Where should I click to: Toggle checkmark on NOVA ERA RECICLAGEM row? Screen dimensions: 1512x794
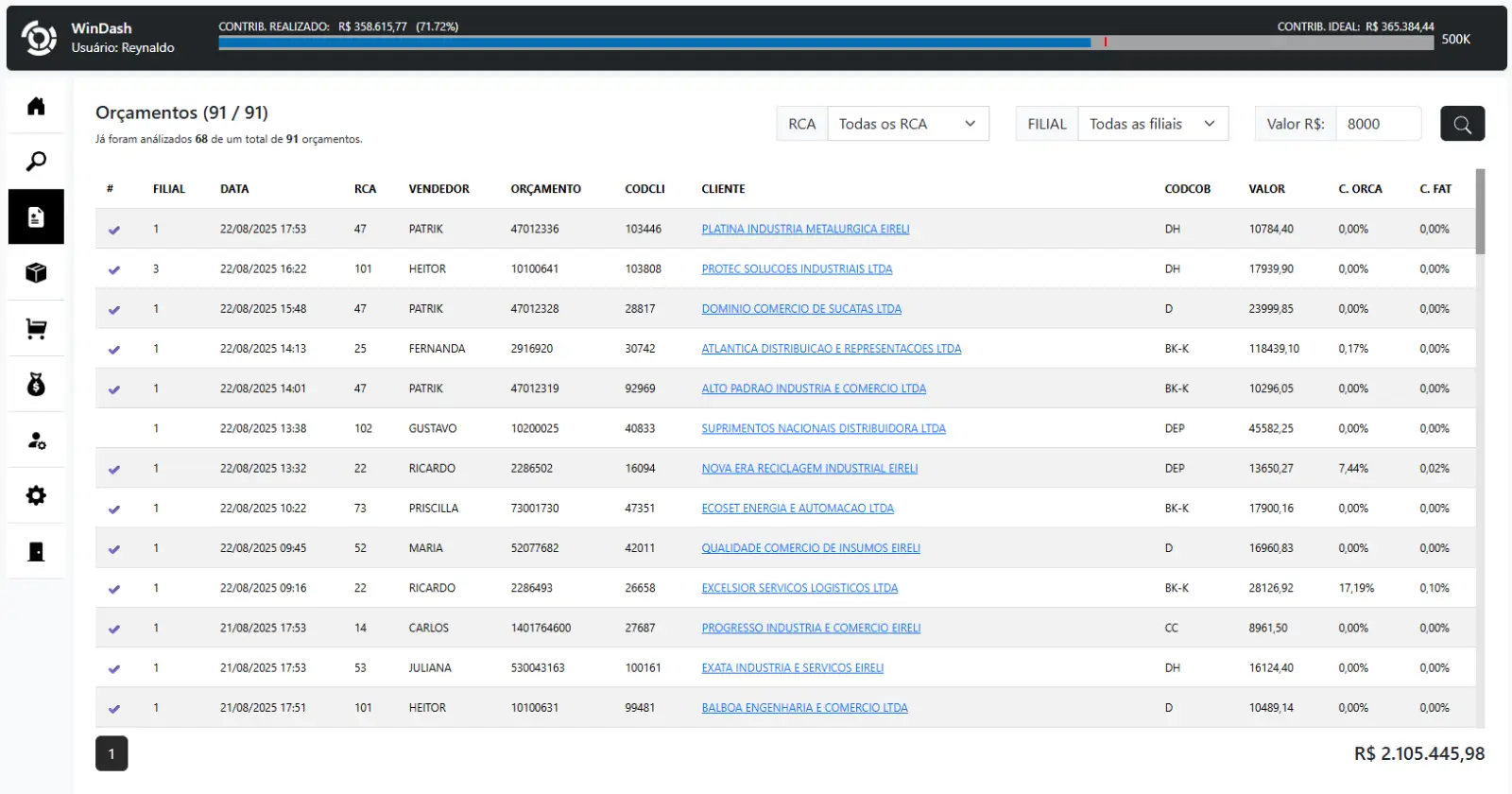pyautogui.click(x=114, y=469)
